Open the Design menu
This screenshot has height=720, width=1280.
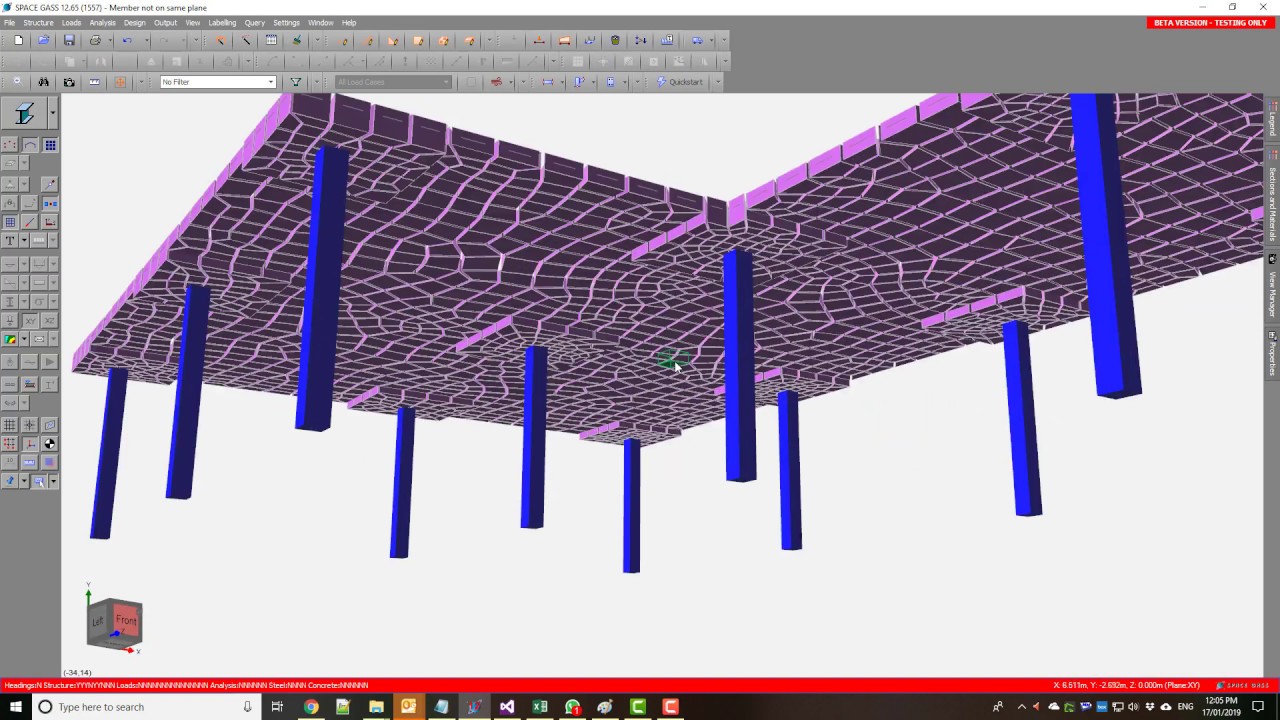[x=134, y=22]
